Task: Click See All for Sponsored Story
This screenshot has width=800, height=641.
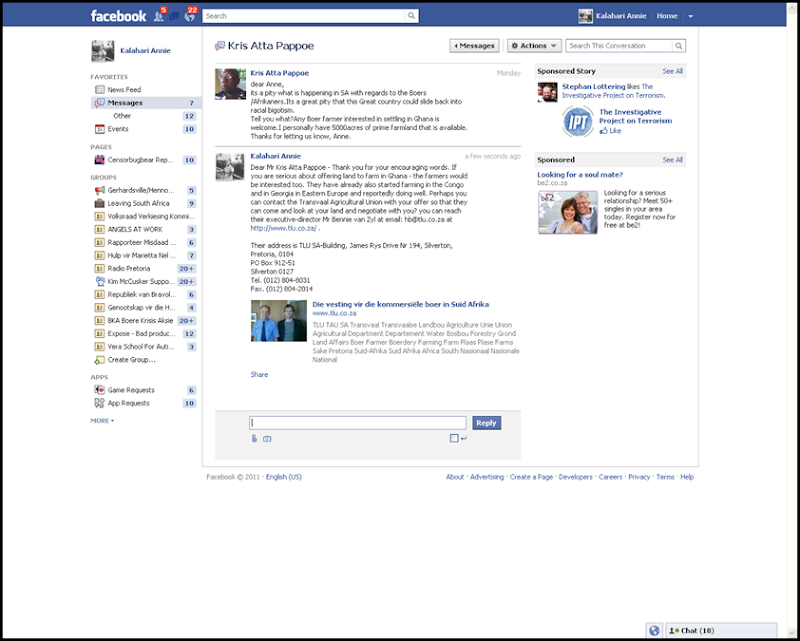Action: pyautogui.click(x=672, y=71)
